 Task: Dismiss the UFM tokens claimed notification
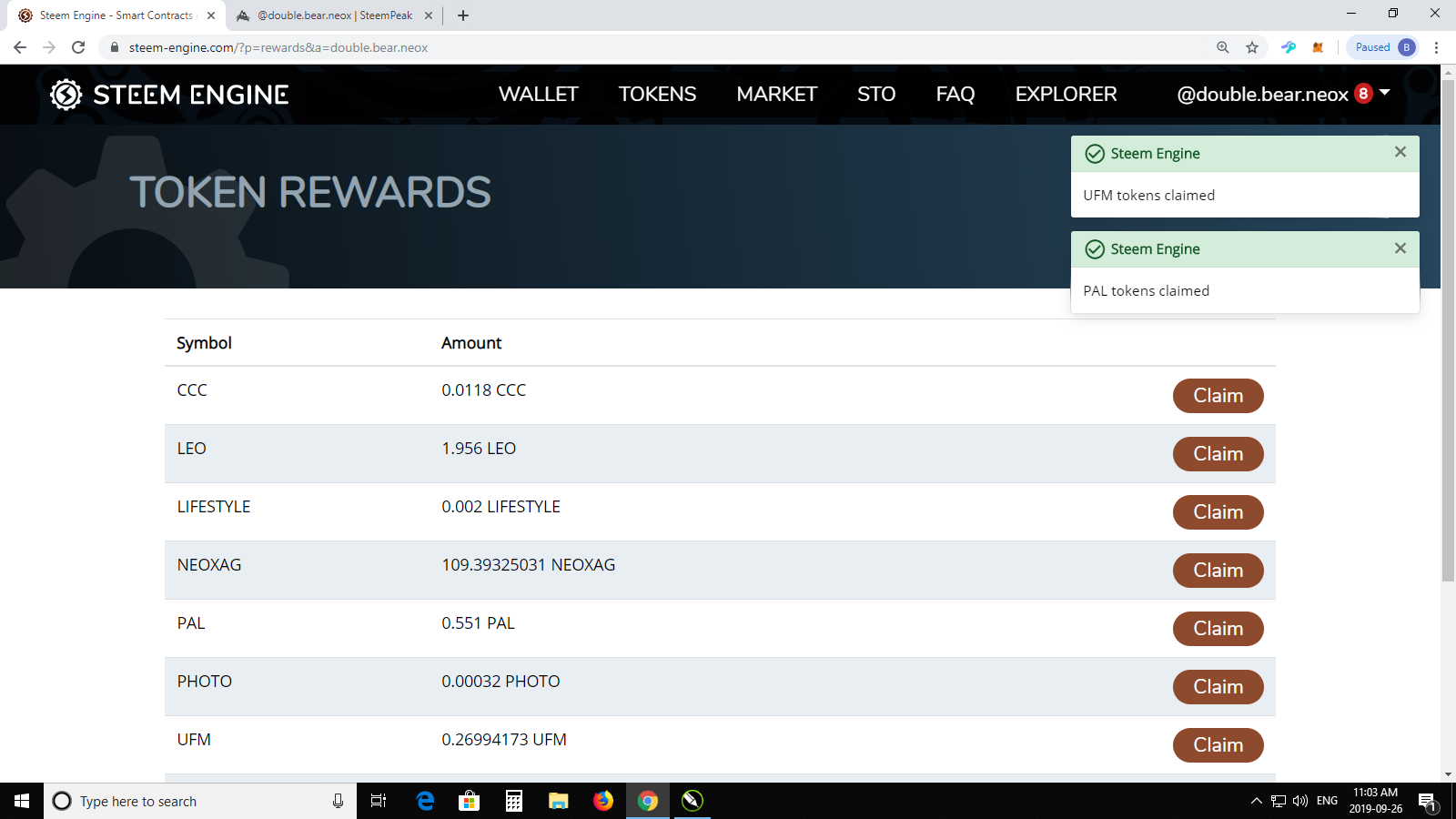coord(1400,152)
